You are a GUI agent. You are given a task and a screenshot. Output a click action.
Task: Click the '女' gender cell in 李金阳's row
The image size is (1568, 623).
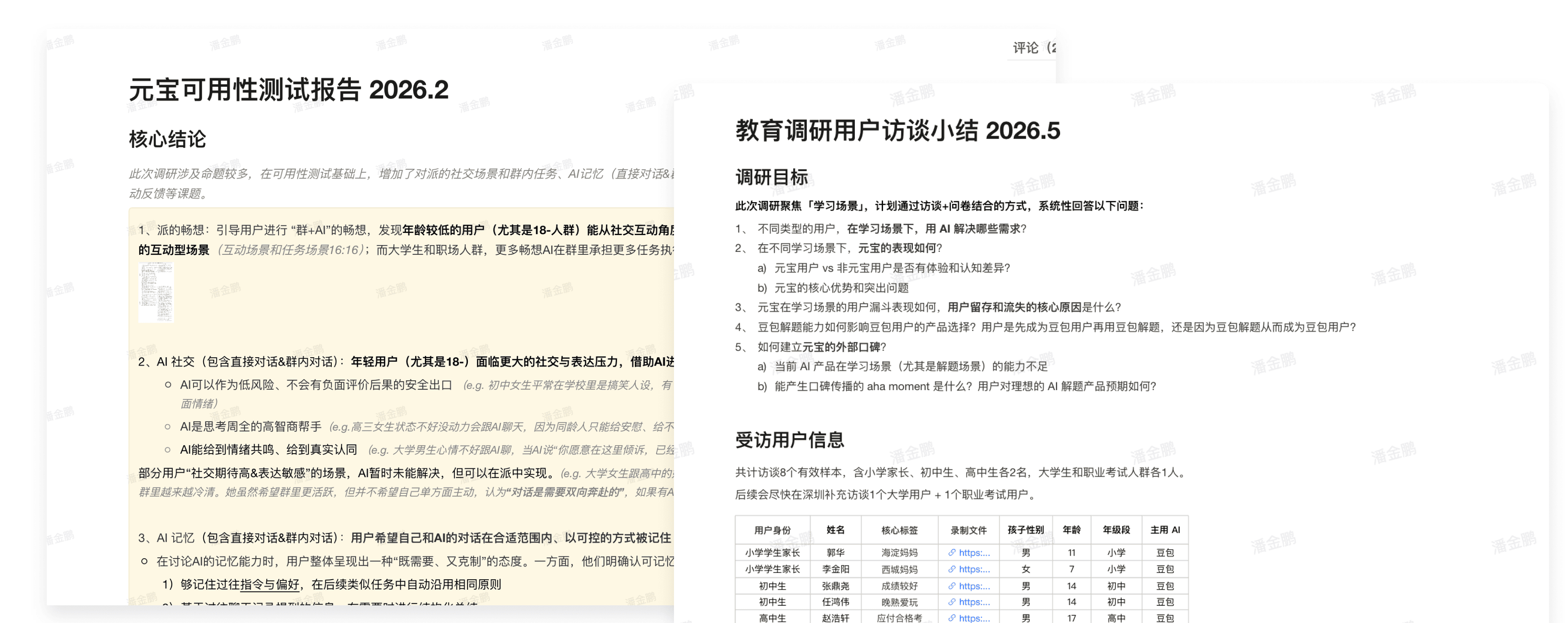1026,570
